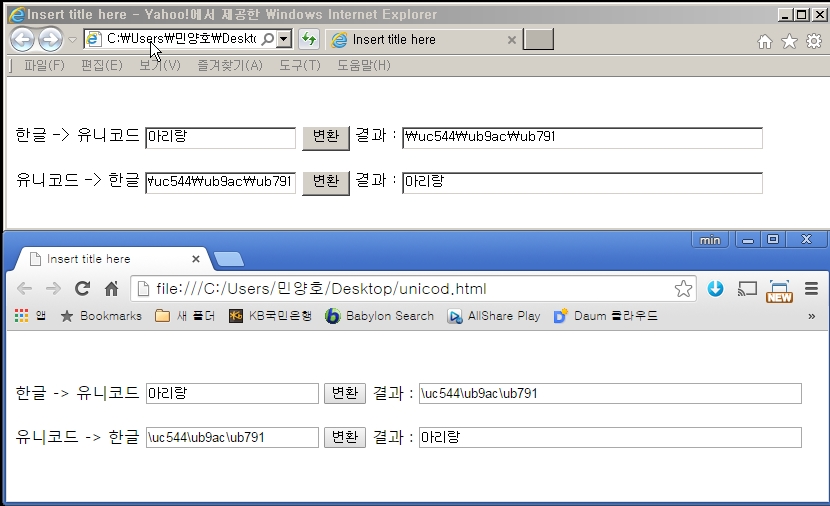This screenshot has width=830, height=506.
Task: Click 변환 button for 유니코드 -> 한글 in Chrome
Action: pyautogui.click(x=344, y=437)
